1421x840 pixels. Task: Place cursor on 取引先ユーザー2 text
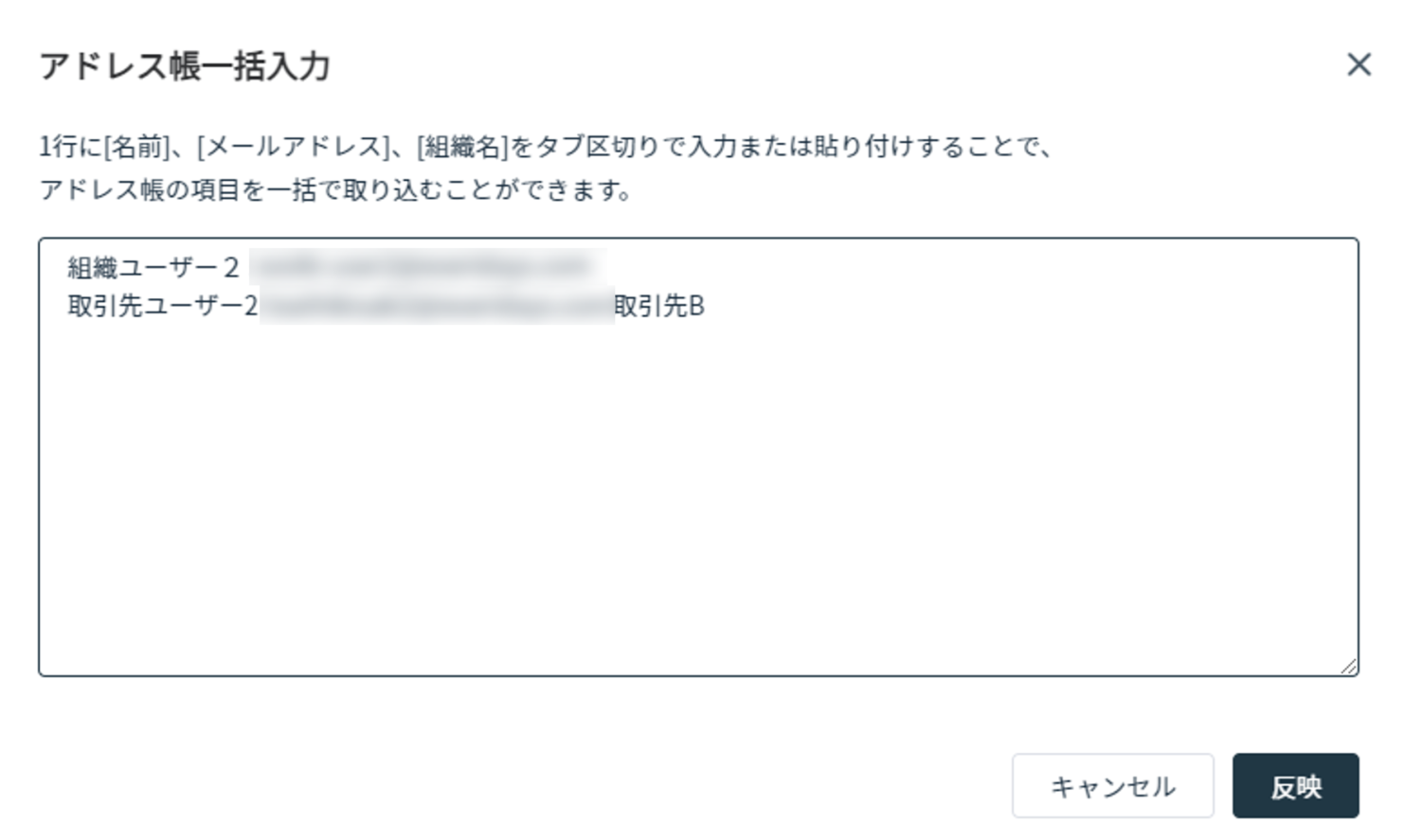click(162, 307)
